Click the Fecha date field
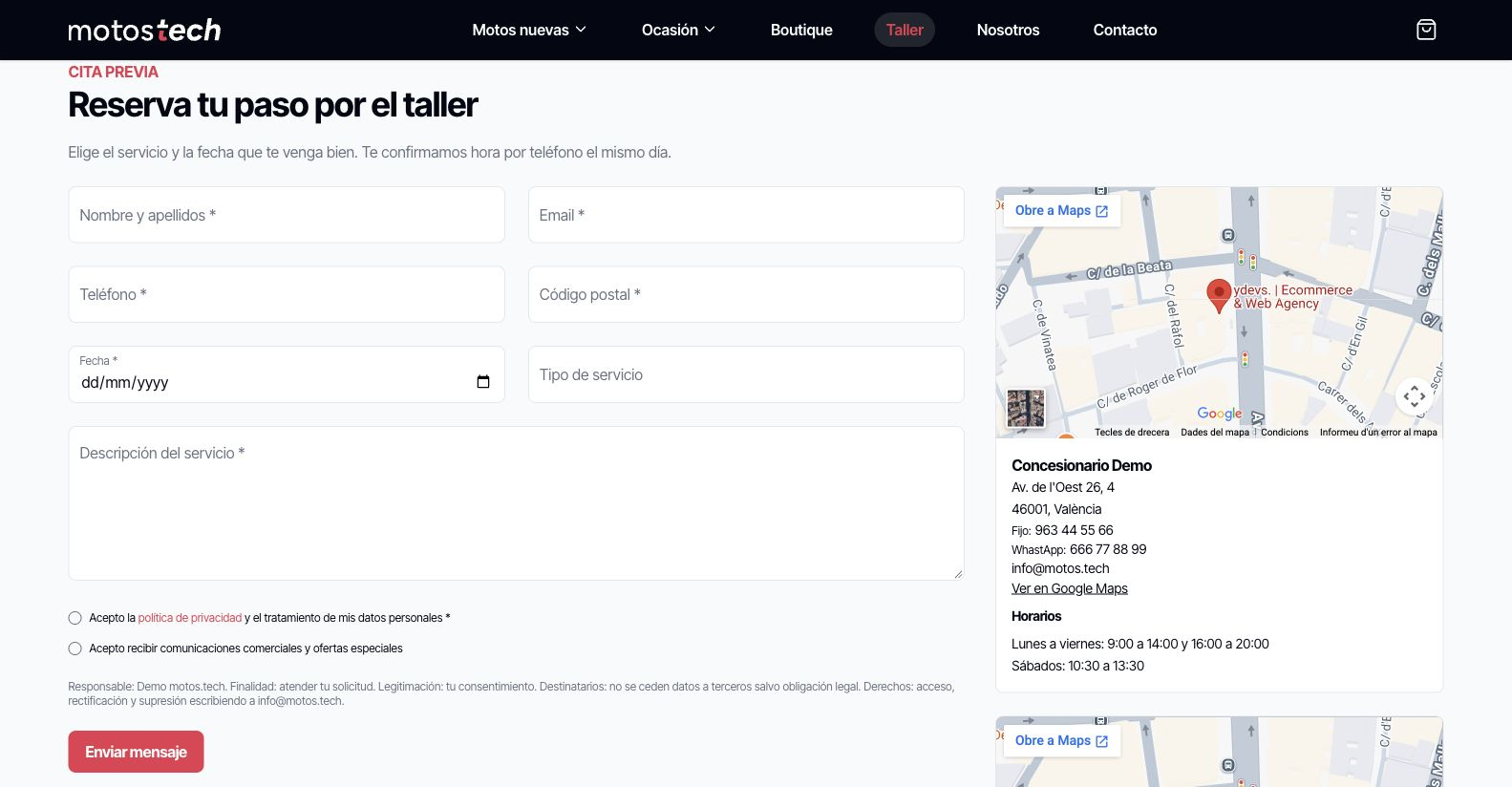 (287, 374)
